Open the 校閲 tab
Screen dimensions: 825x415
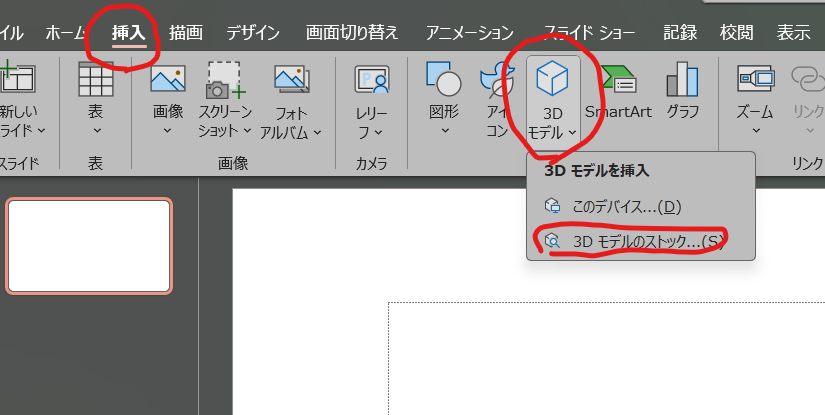coord(737,33)
